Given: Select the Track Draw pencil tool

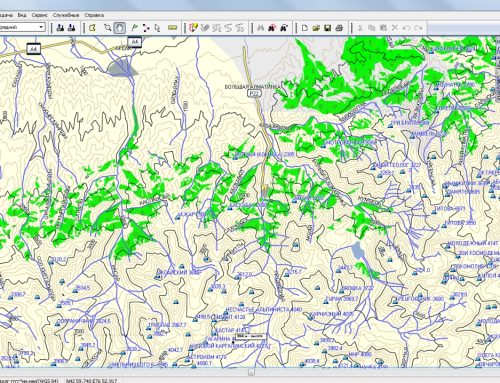Looking at the screenshot, I should (x=194, y=28).
